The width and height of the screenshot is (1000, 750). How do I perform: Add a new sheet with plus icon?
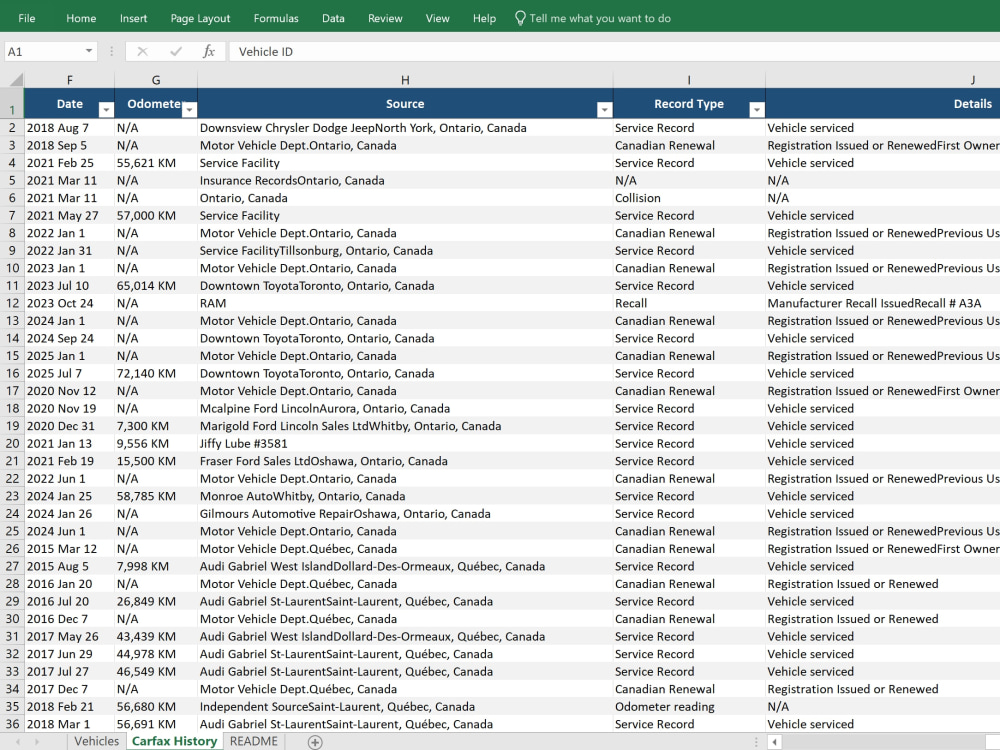[315, 742]
